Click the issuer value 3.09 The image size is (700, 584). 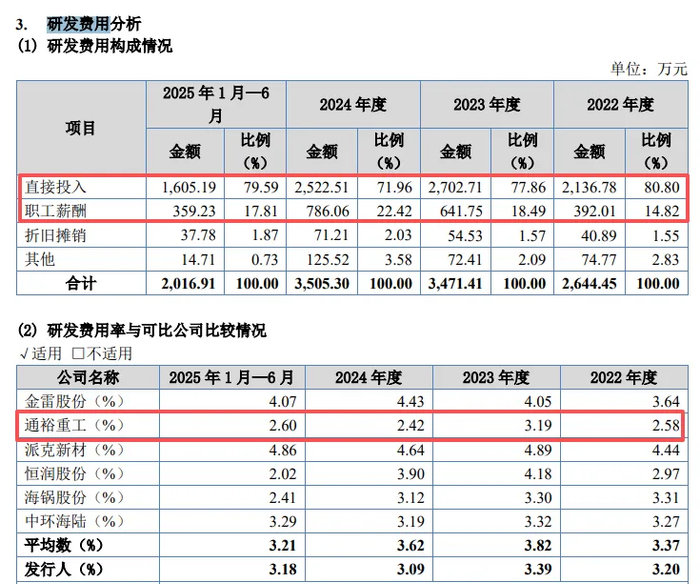[x=411, y=569]
